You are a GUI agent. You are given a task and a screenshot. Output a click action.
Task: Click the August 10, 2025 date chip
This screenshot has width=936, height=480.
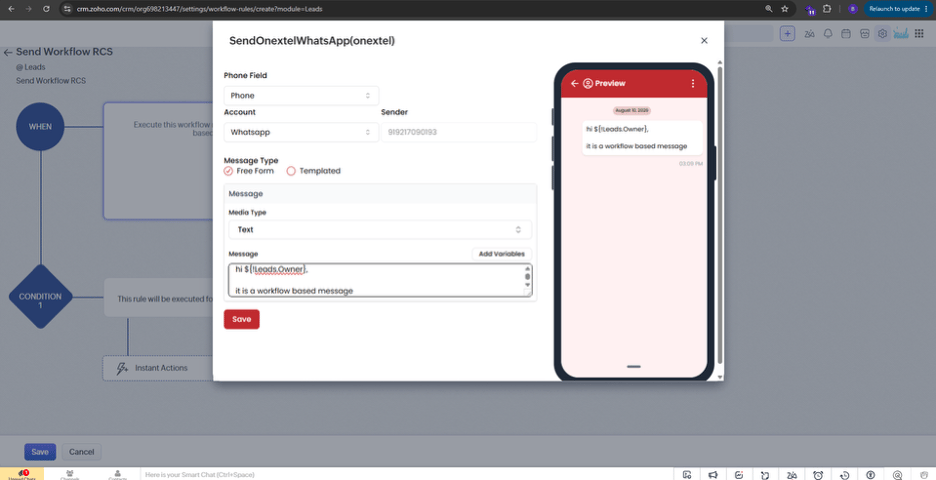tap(632, 111)
